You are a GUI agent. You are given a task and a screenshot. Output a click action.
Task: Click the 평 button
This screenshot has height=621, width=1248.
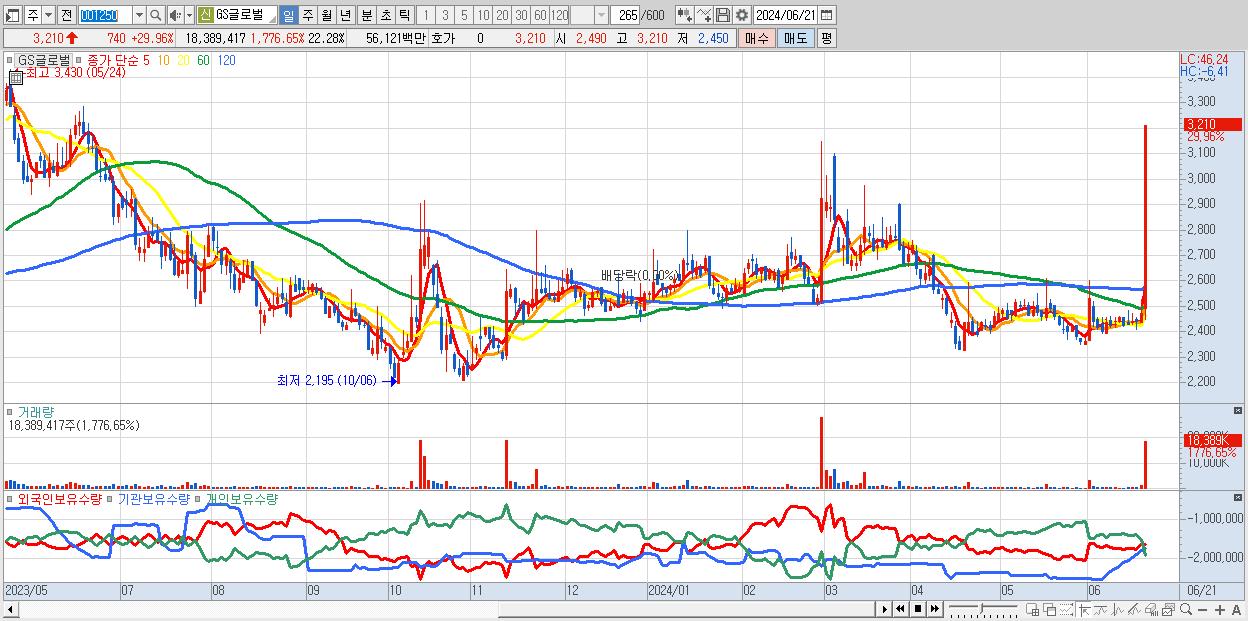point(826,38)
